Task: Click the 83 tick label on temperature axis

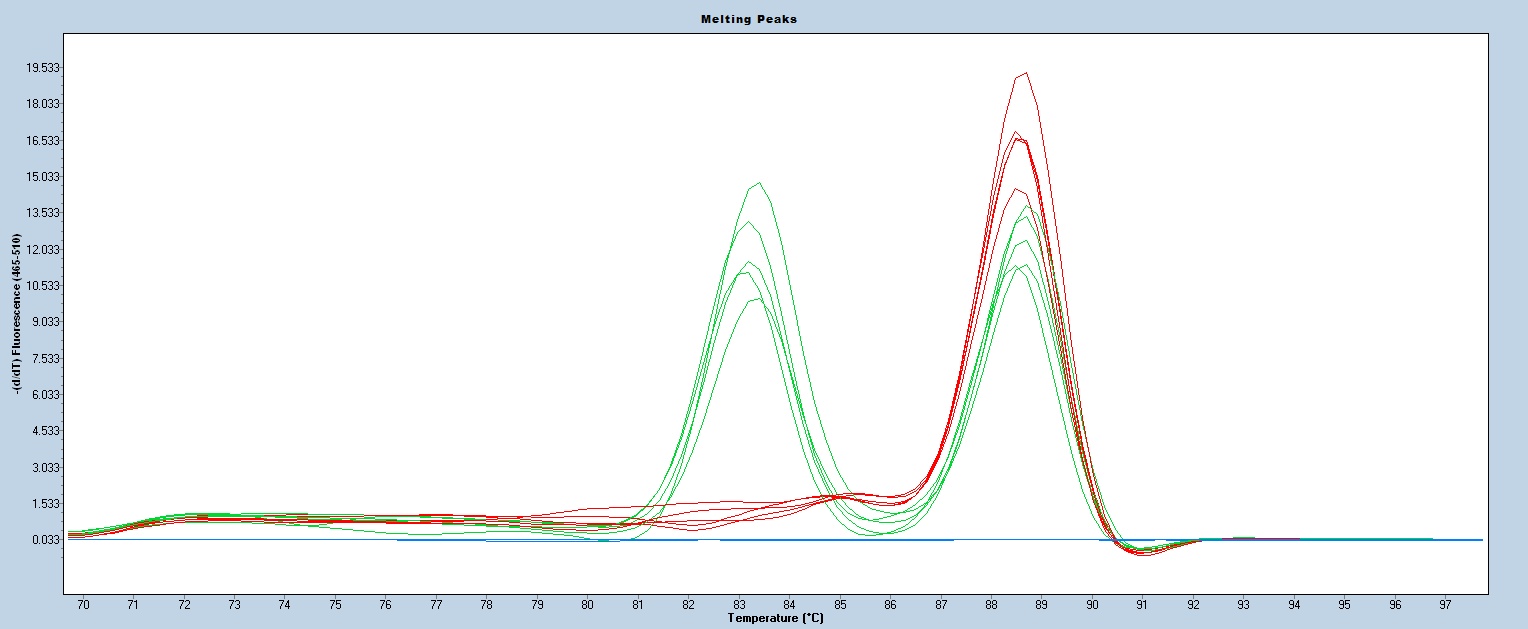Action: [739, 605]
